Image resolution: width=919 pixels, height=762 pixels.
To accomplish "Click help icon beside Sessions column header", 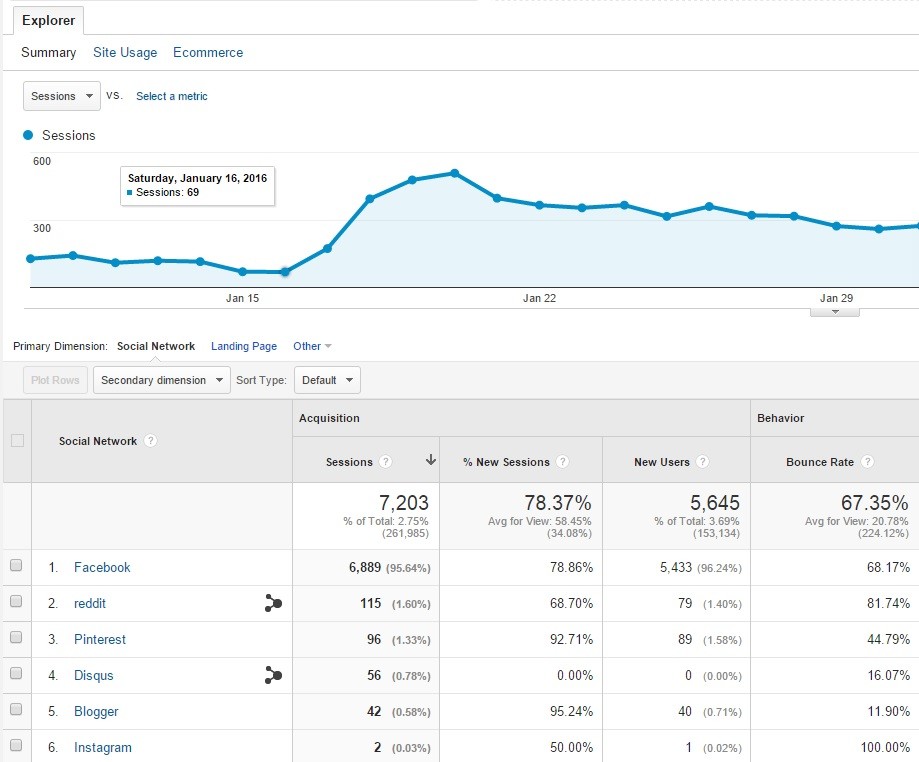I will (x=386, y=462).
